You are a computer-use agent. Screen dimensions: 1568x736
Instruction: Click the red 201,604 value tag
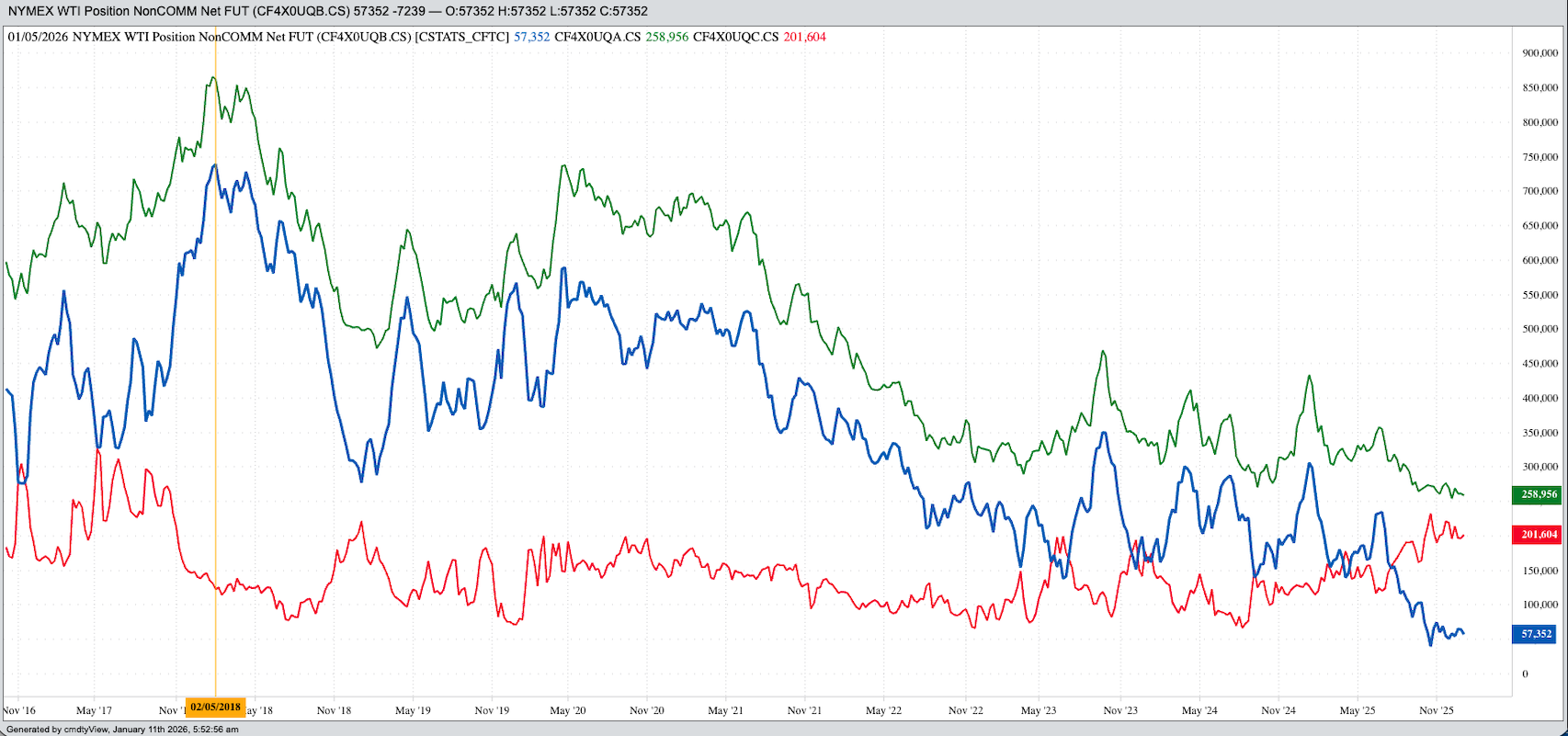1539,535
